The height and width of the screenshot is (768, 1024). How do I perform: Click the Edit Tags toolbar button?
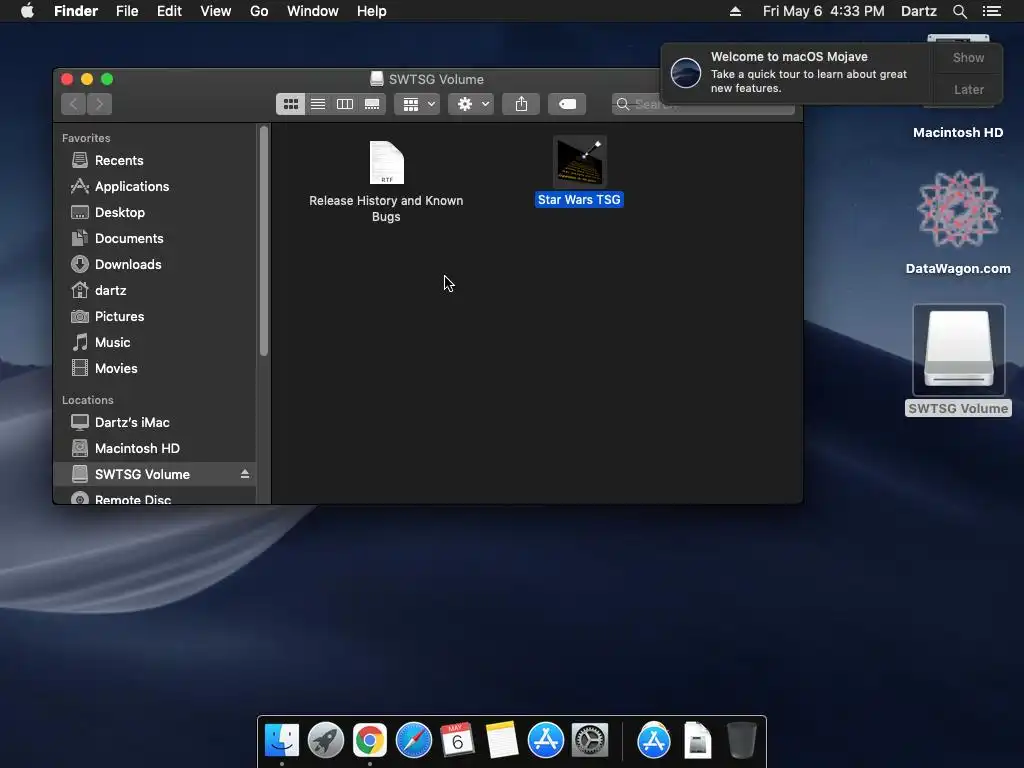point(567,104)
